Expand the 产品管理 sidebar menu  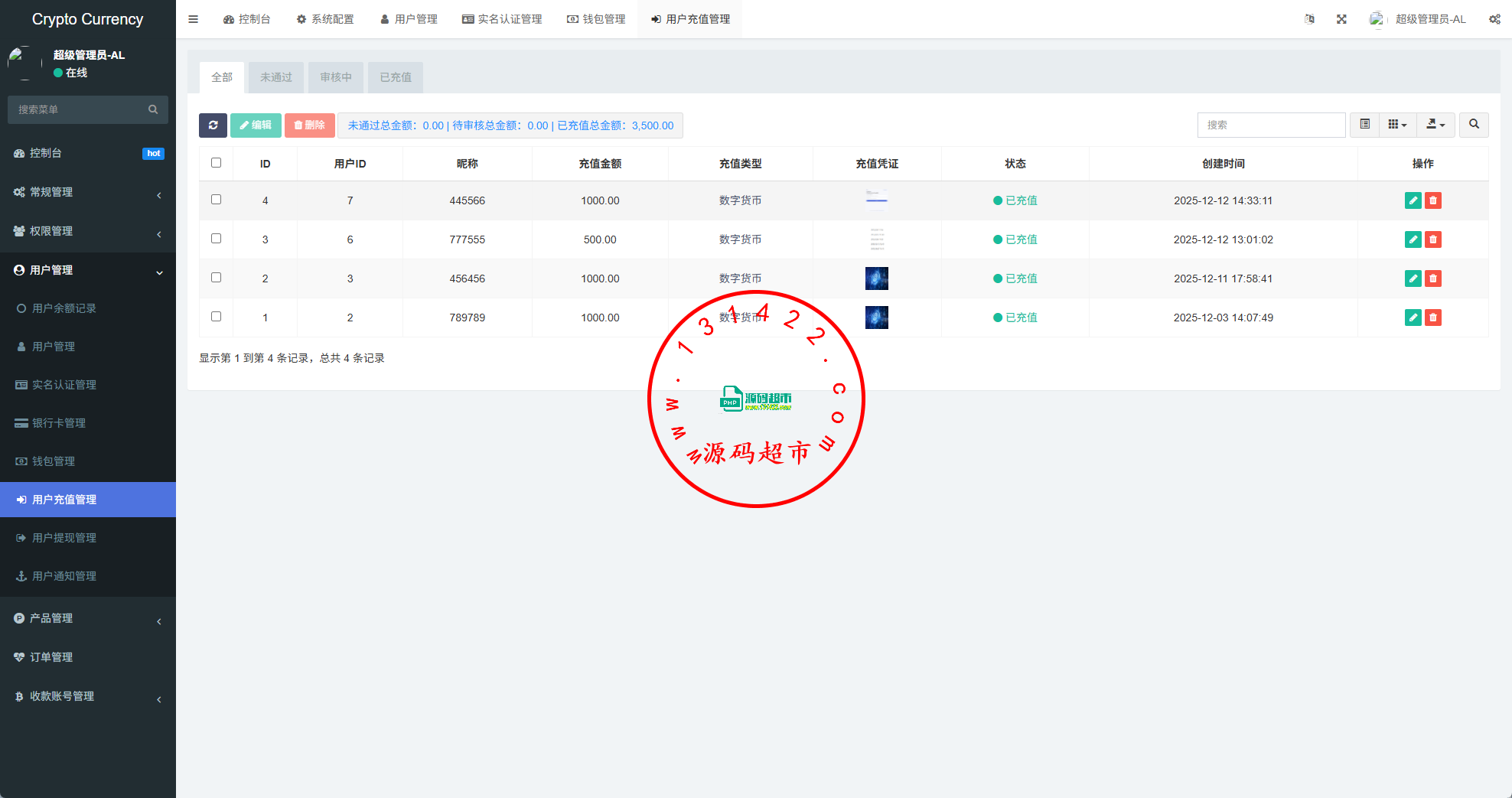[x=88, y=618]
